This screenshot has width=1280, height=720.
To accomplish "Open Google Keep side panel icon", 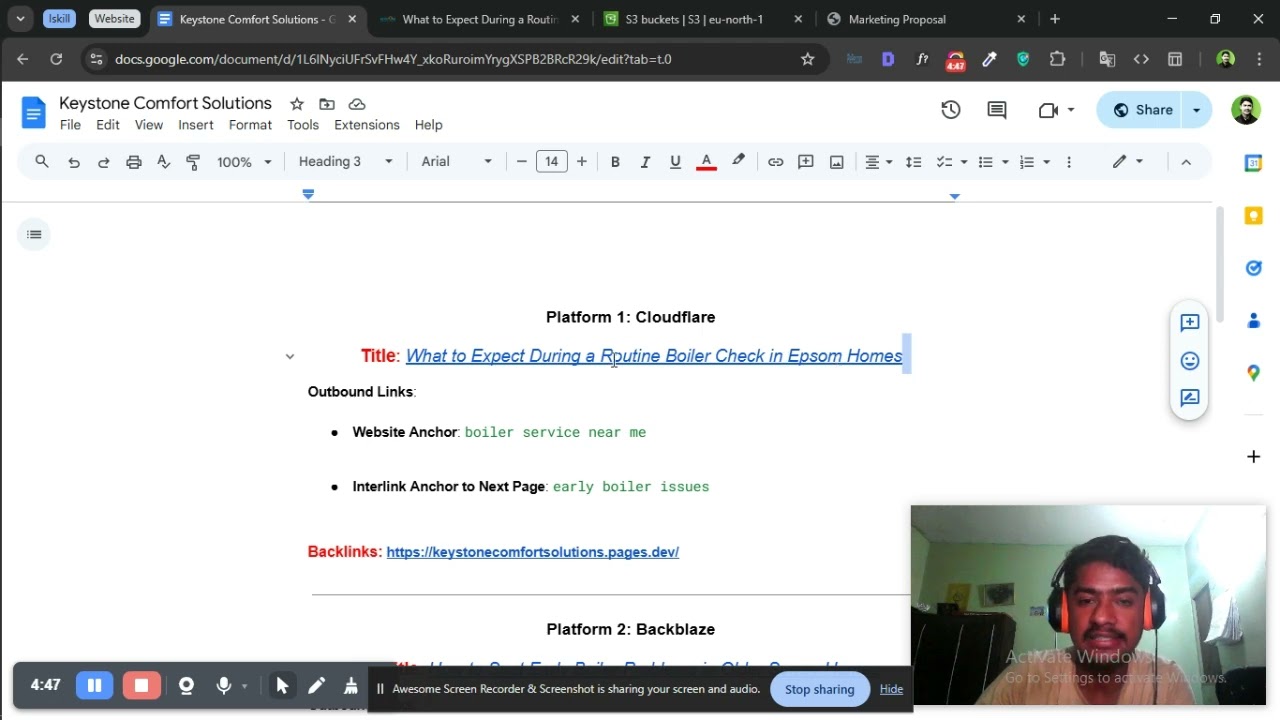I will point(1253,215).
